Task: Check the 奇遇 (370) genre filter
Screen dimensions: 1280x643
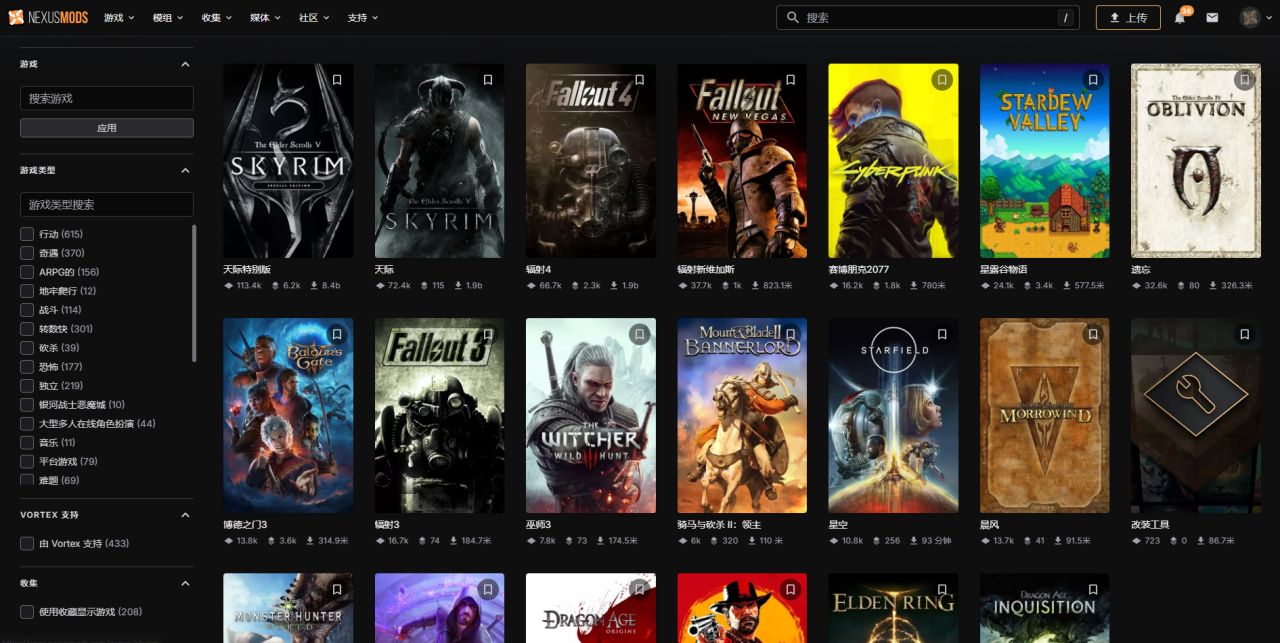Action: pos(27,253)
